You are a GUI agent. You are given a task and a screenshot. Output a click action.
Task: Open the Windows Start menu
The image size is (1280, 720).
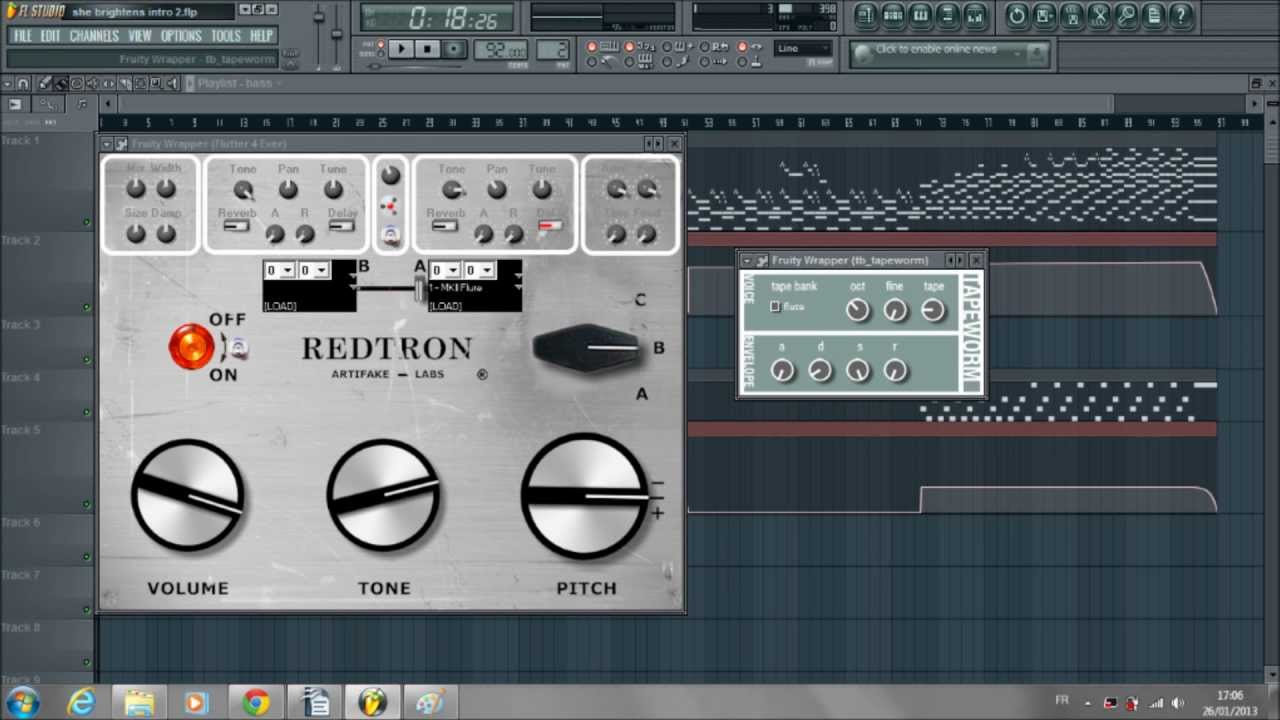[x=22, y=701]
